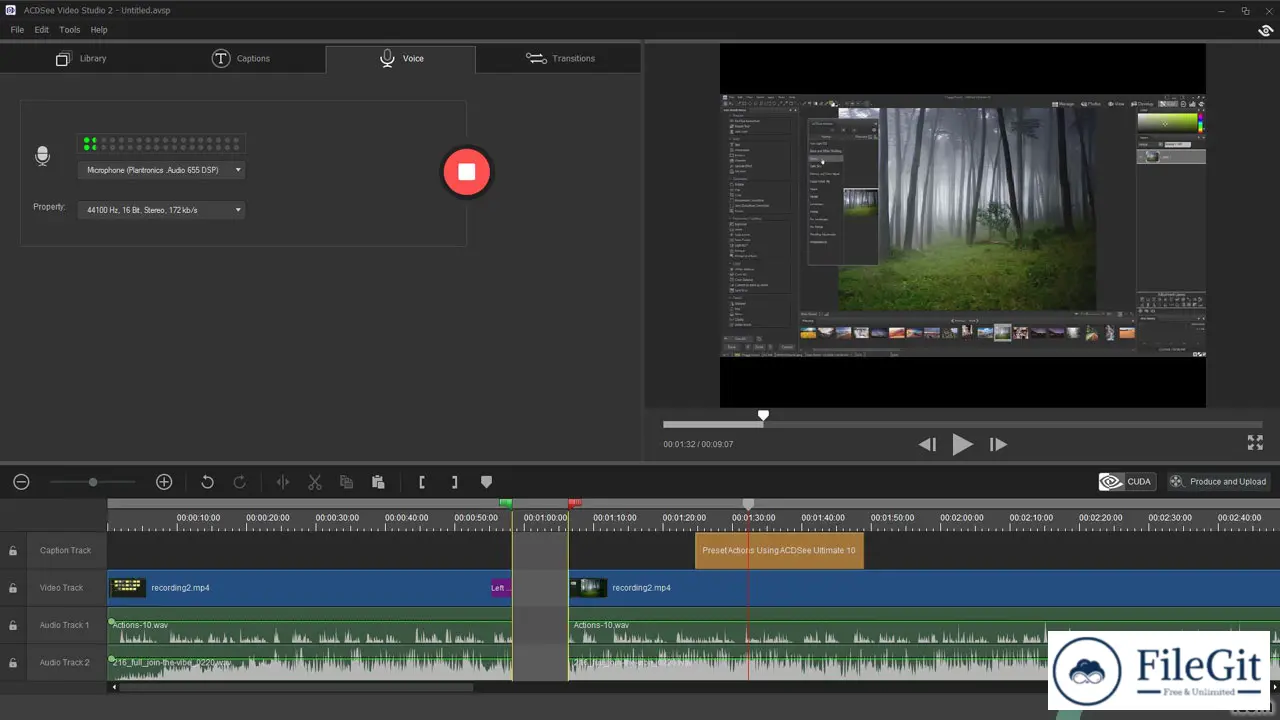Click the CUDA acceleration button

point(1127,482)
